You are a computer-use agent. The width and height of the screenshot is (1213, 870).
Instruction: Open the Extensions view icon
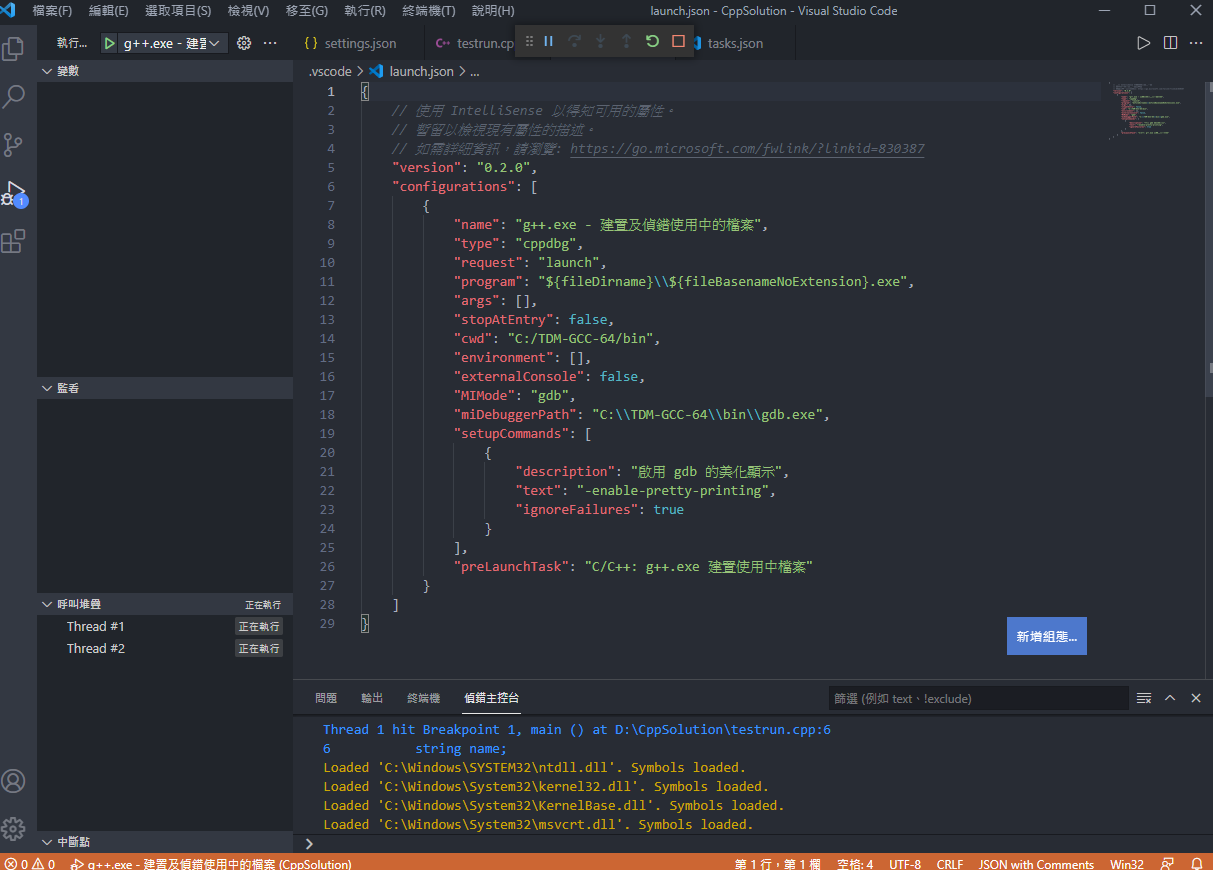(x=14, y=241)
